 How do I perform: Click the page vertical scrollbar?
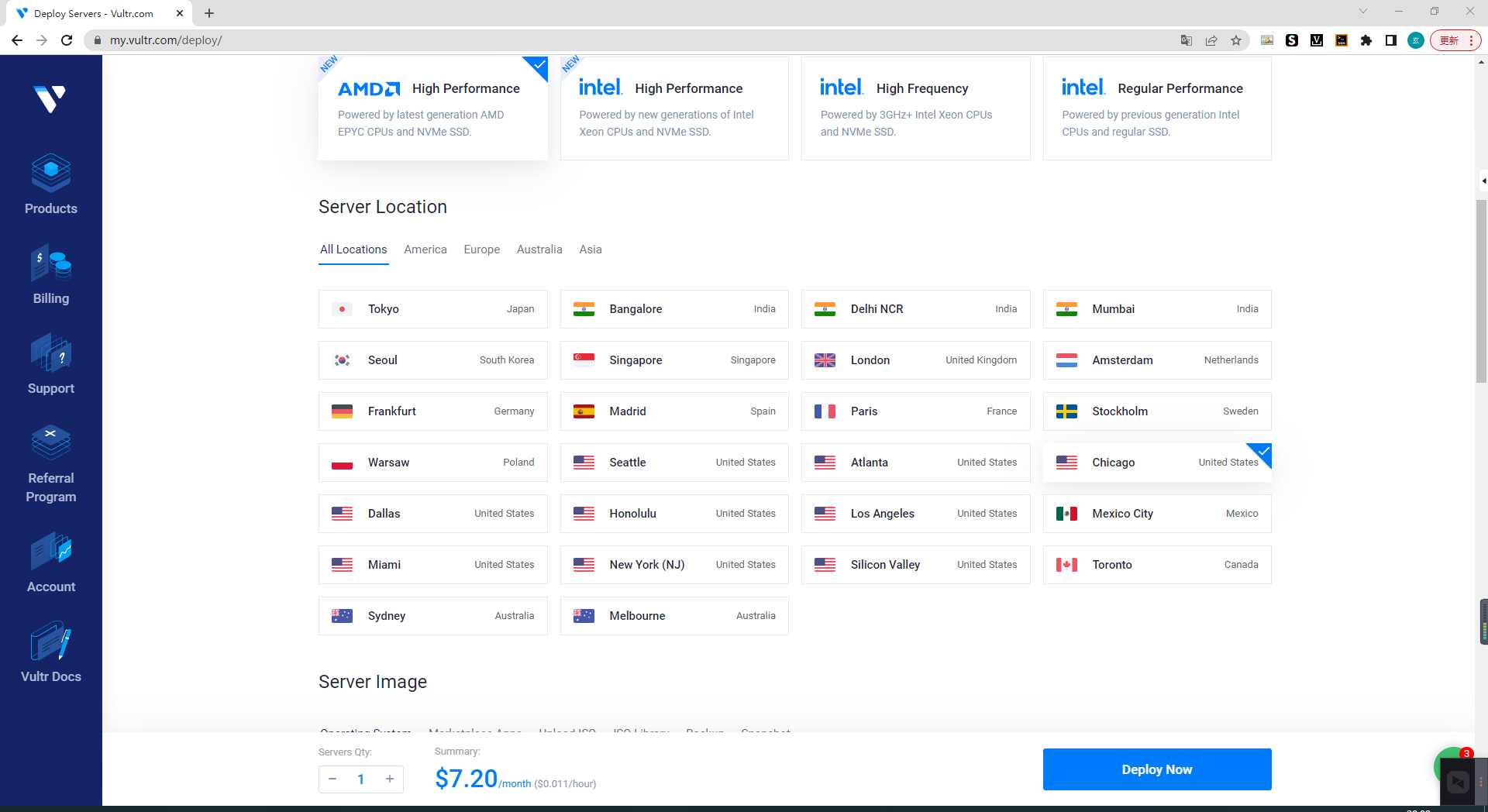click(1481, 291)
